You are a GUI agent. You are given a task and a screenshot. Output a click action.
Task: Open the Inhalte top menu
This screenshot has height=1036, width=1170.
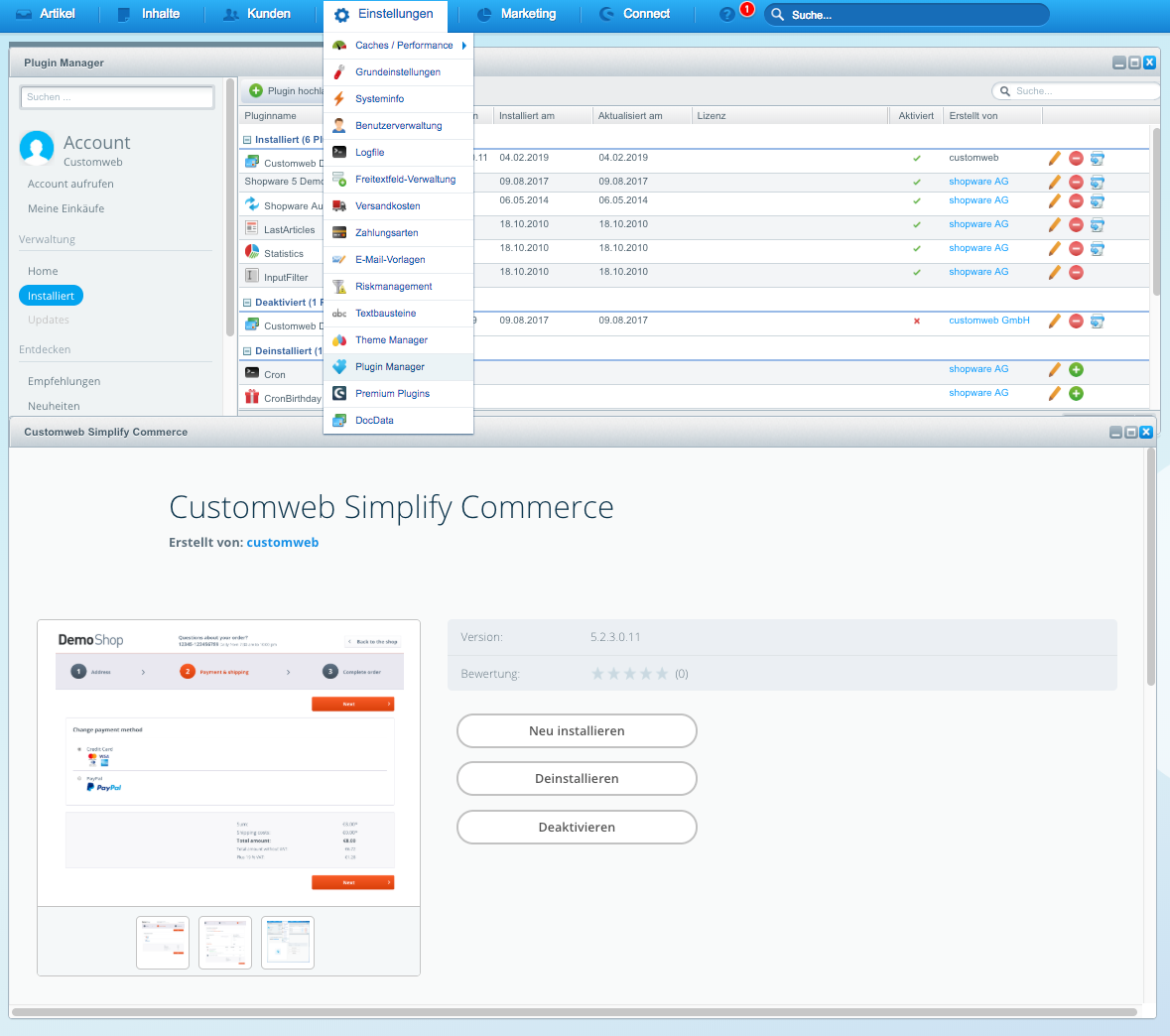pyautogui.click(x=149, y=14)
